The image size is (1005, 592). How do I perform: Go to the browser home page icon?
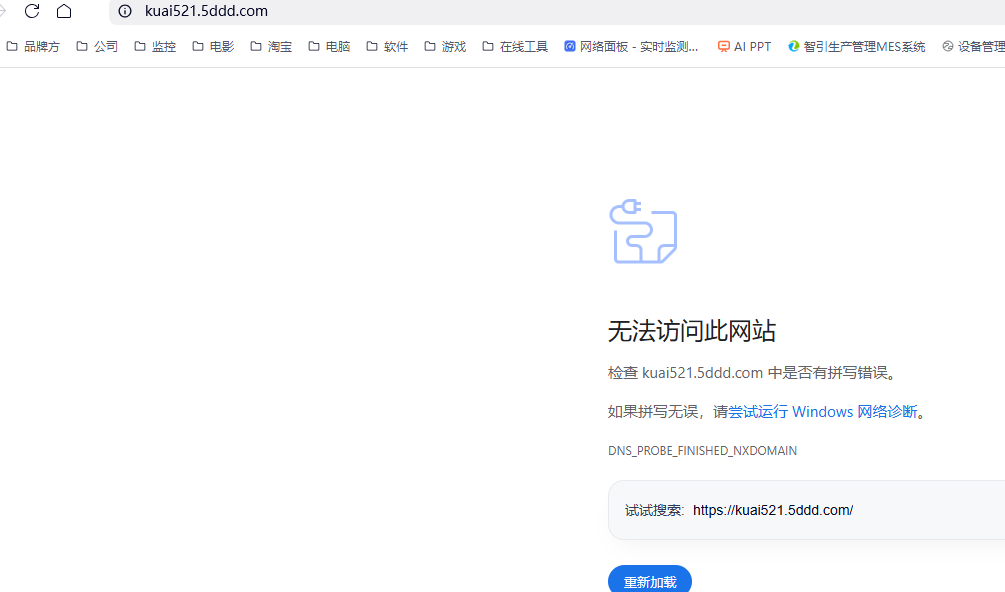click(x=64, y=11)
